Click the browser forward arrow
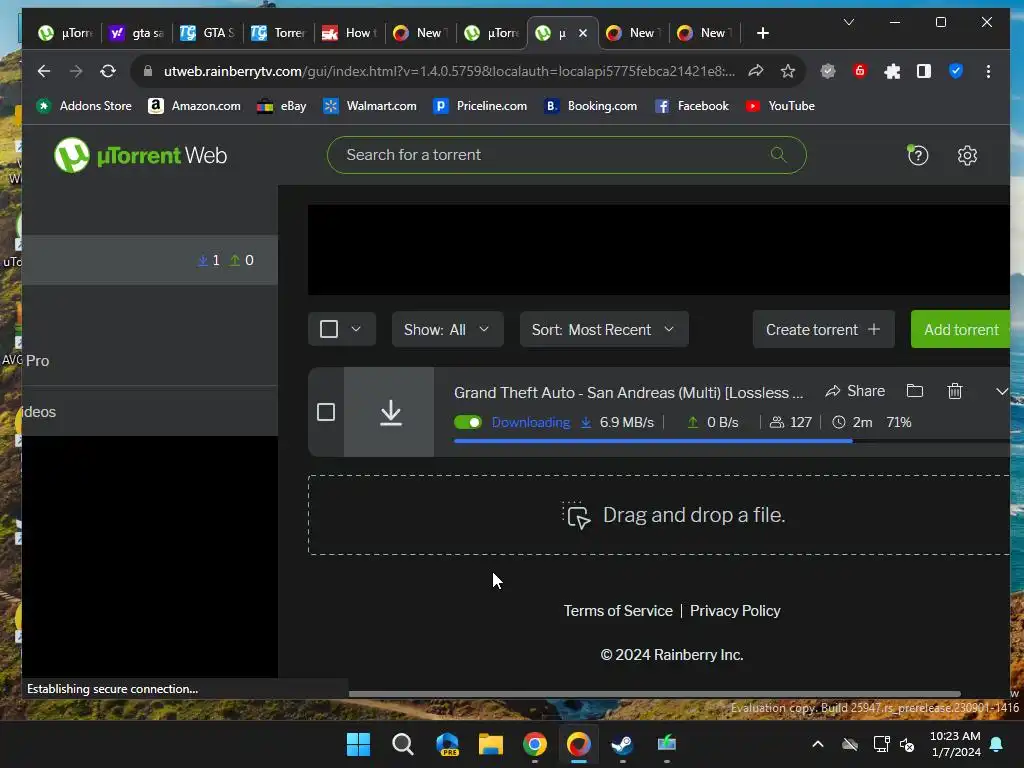Screen dimensions: 1024x768 (76, 71)
